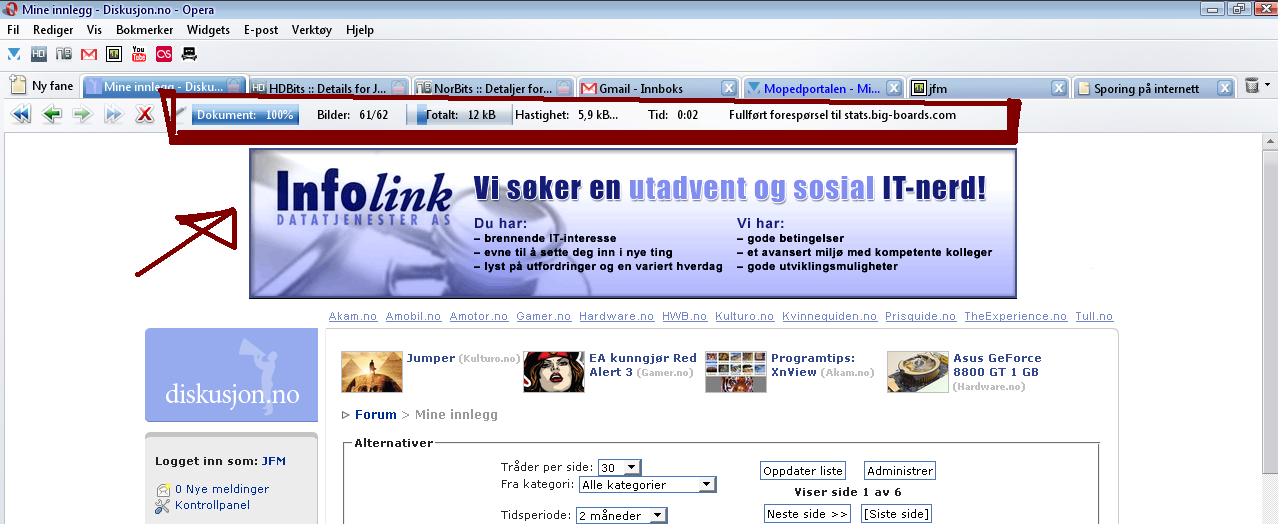Click the Rewind navigation icon
The height and width of the screenshot is (531, 1281).
click(20, 115)
